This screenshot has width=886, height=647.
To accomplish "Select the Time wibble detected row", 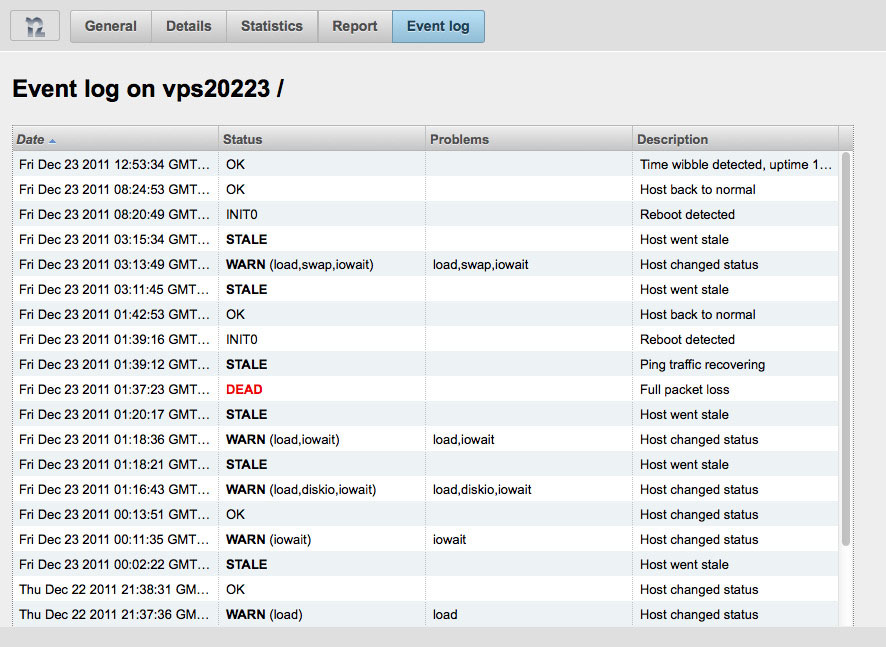I will click(425, 164).
